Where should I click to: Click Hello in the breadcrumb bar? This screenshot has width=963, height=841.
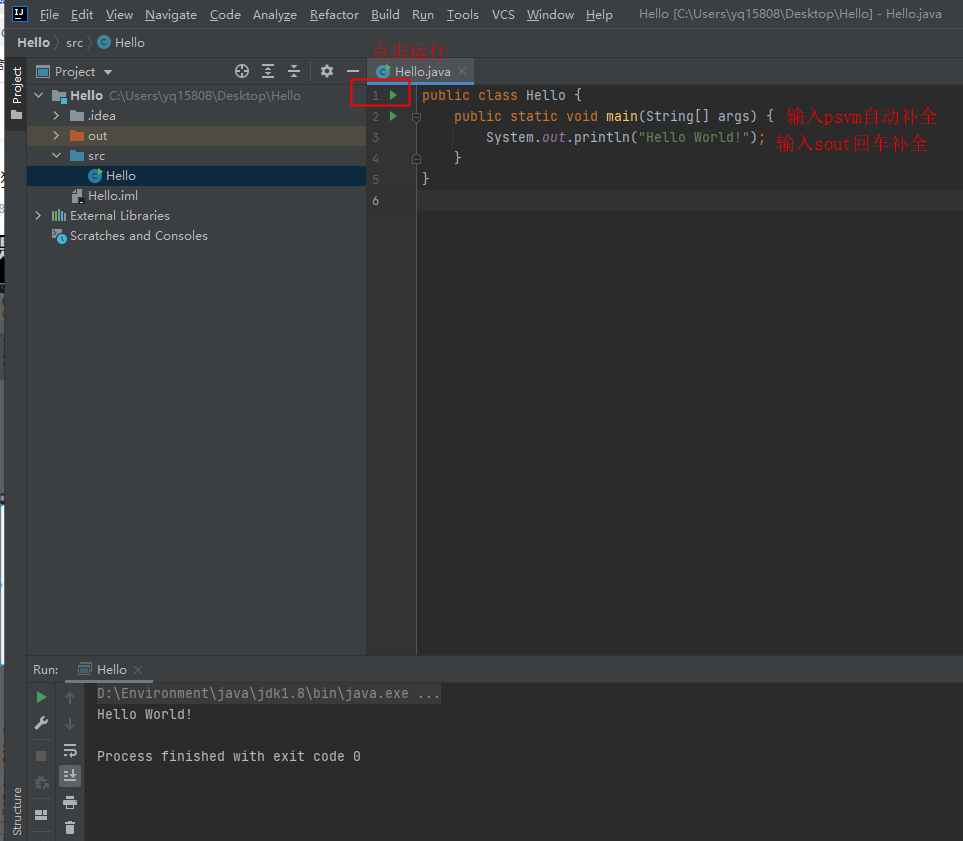[x=33, y=42]
